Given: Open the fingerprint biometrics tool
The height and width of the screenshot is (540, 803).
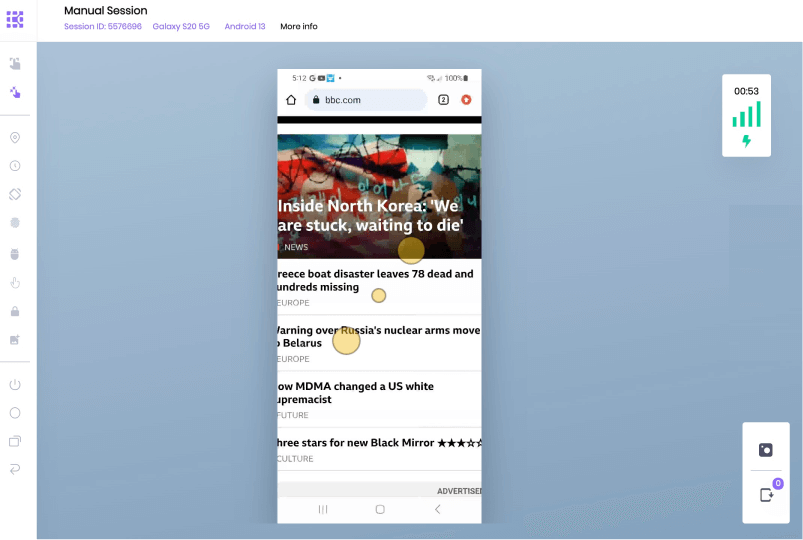Looking at the screenshot, I should coord(15,223).
